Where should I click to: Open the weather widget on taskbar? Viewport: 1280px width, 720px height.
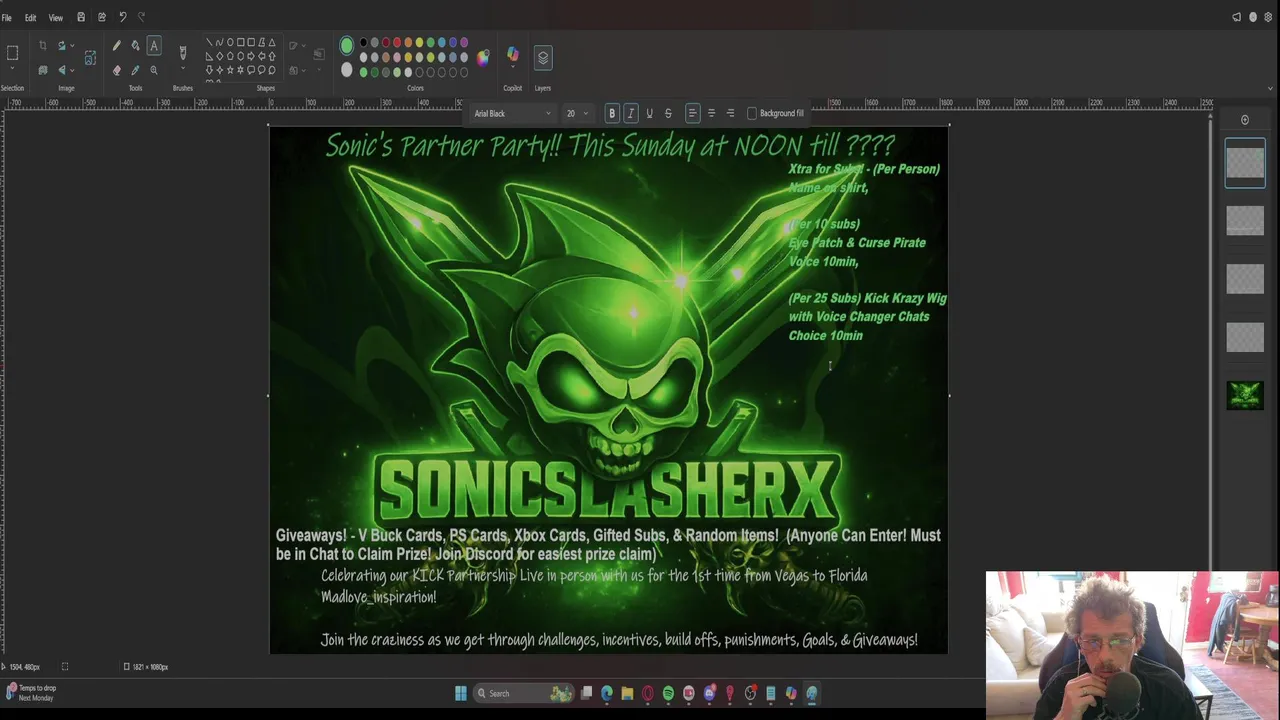coord(30,692)
